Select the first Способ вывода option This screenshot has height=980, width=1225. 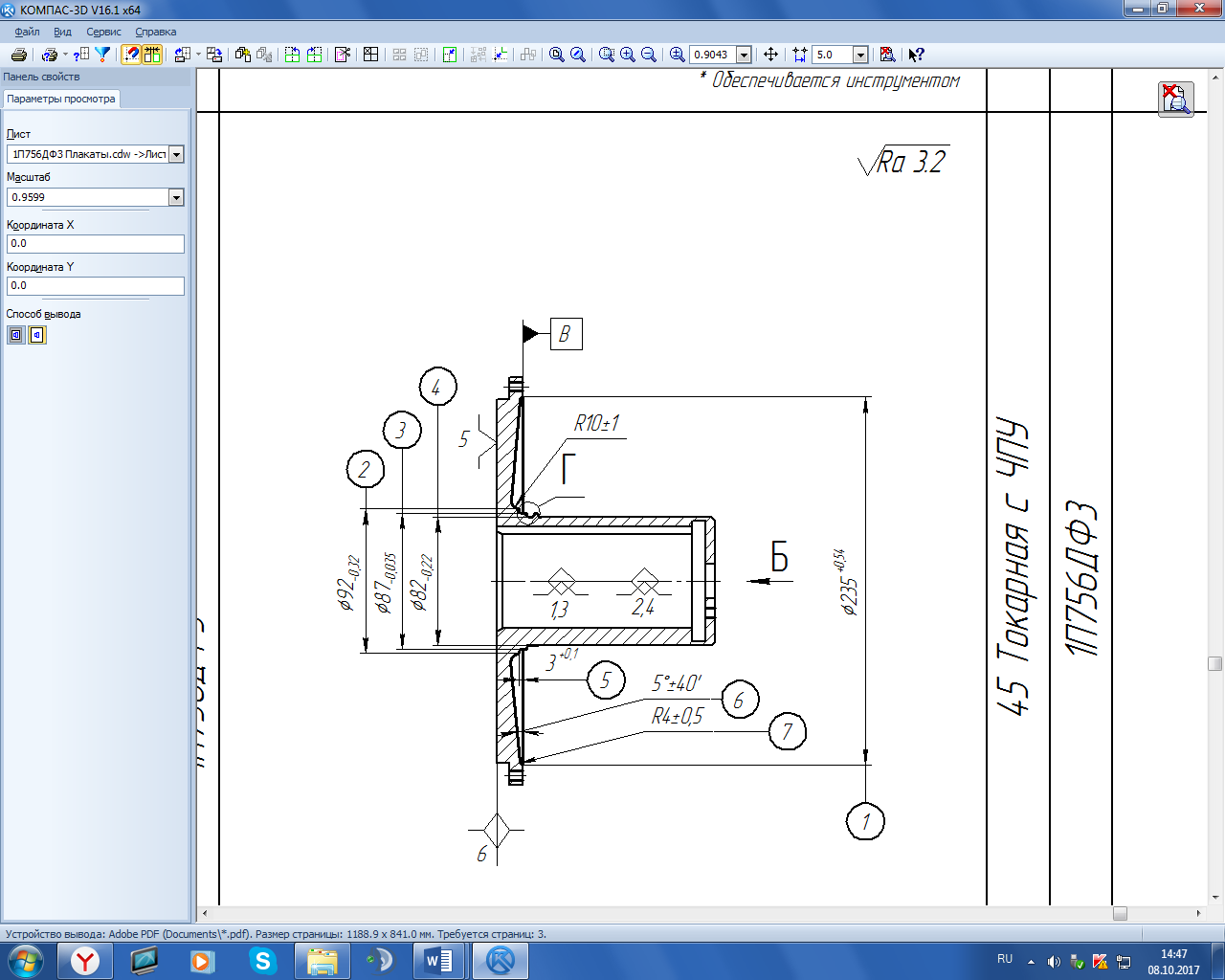16,335
